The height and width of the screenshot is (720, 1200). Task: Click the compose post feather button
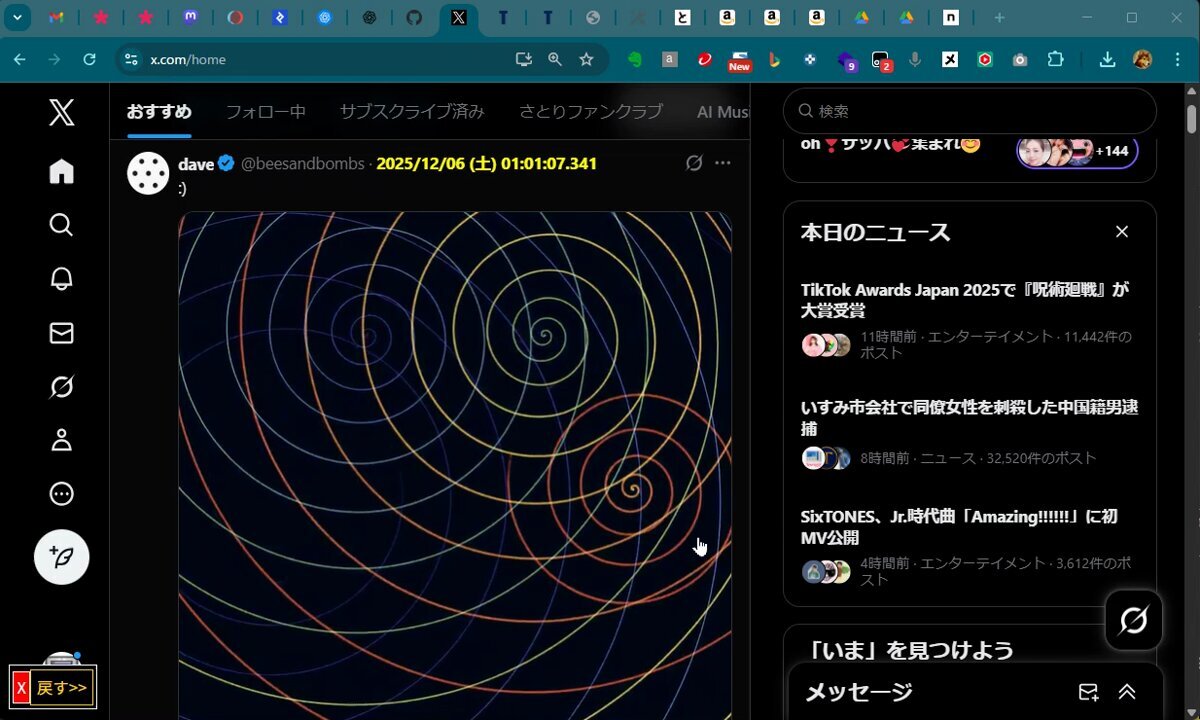(x=61, y=557)
